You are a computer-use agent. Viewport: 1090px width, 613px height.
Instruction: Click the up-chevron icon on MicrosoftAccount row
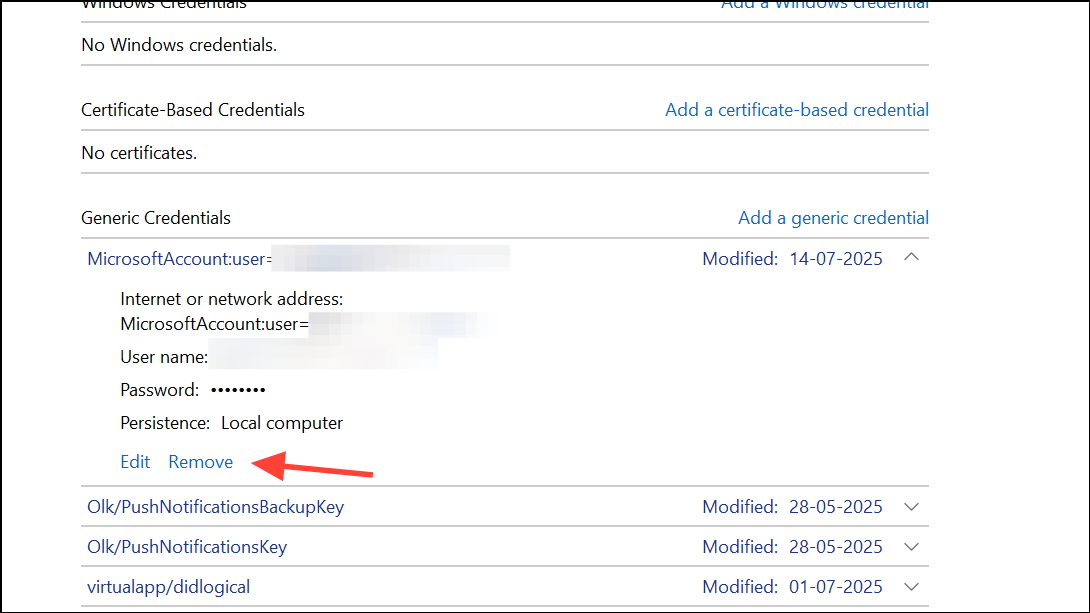pyautogui.click(x=911, y=257)
